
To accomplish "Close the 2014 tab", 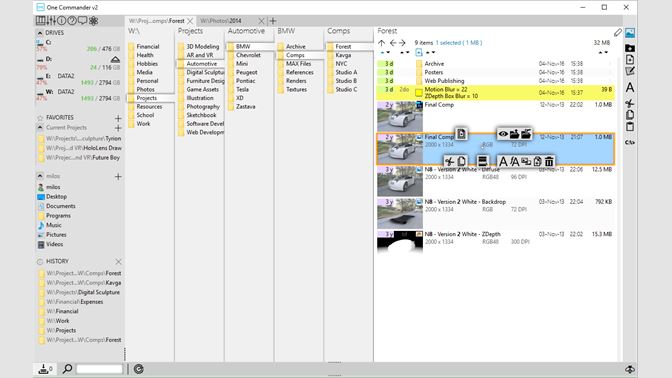I will click(x=261, y=21).
